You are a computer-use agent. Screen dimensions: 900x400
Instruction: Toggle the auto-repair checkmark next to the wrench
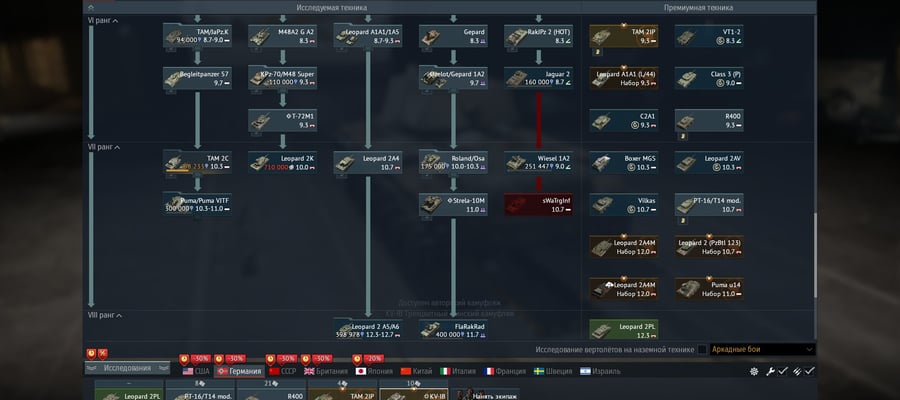[783, 371]
